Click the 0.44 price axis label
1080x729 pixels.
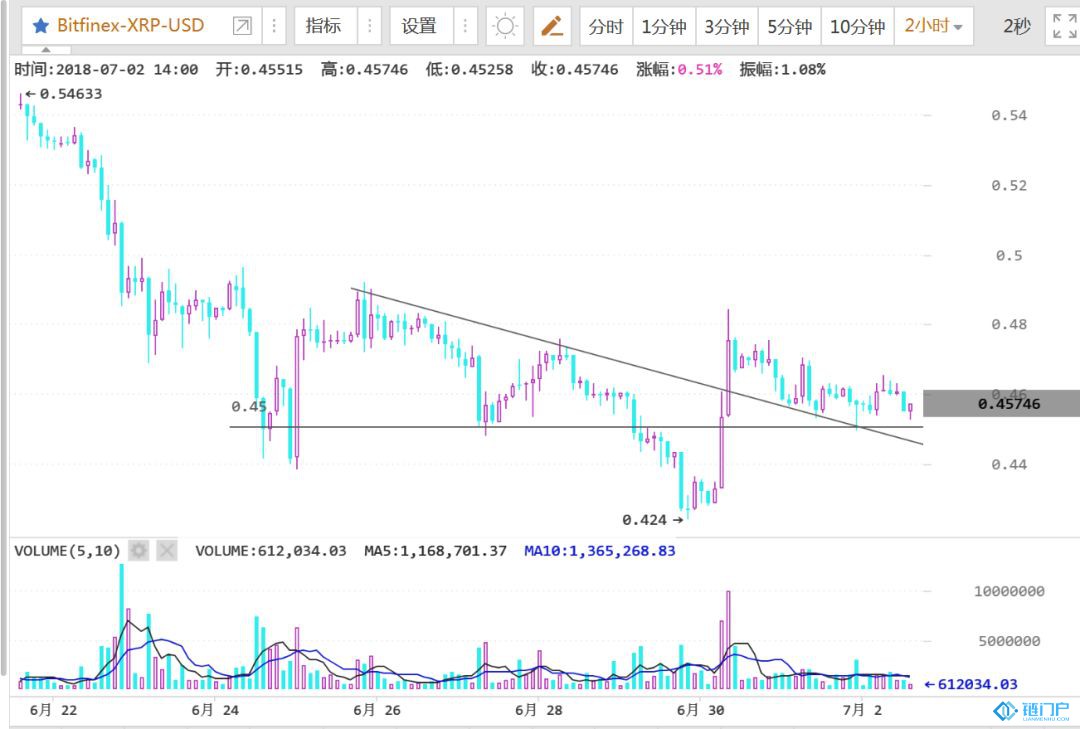click(1009, 464)
